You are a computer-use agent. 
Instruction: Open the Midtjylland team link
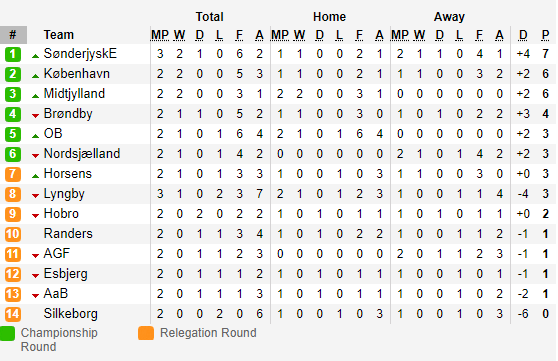(x=74, y=94)
